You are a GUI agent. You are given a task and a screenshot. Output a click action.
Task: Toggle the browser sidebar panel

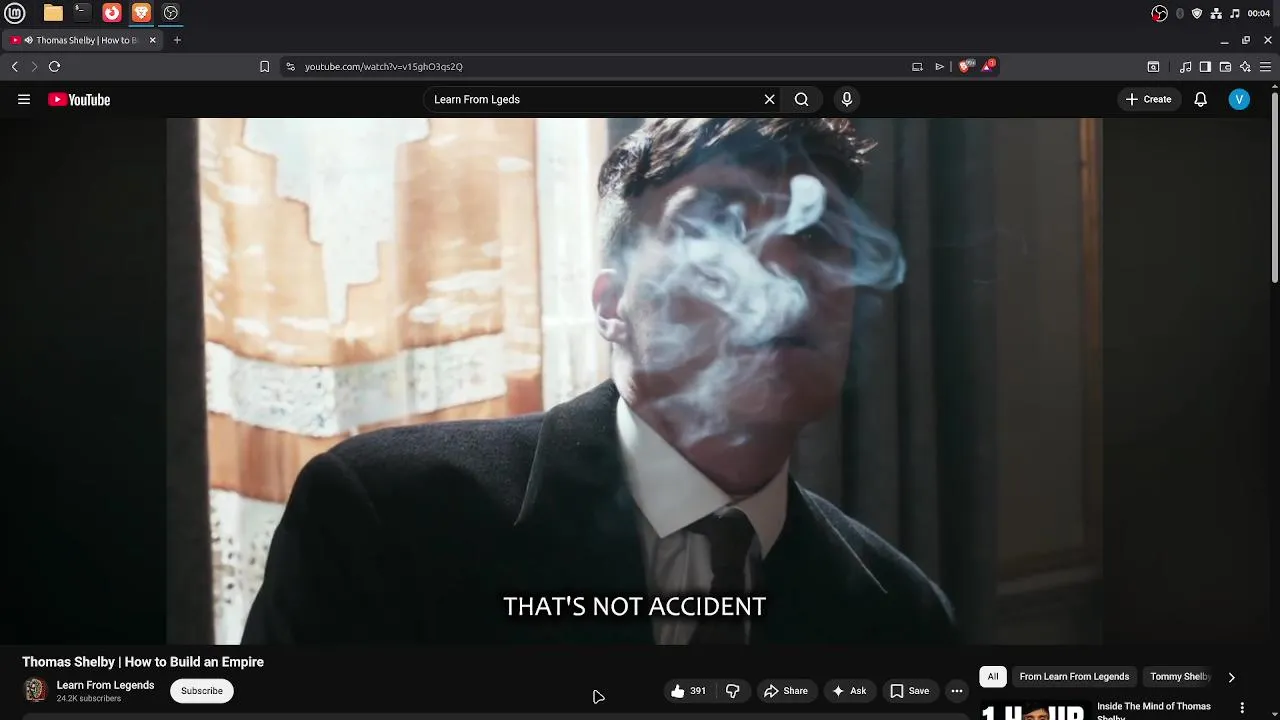click(x=1205, y=66)
